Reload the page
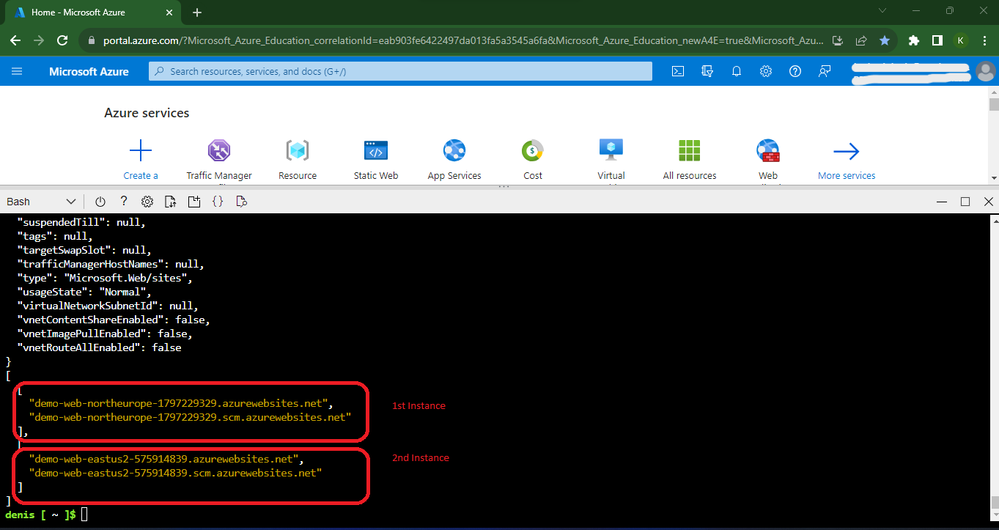Image resolution: width=999 pixels, height=530 pixels. 62,40
